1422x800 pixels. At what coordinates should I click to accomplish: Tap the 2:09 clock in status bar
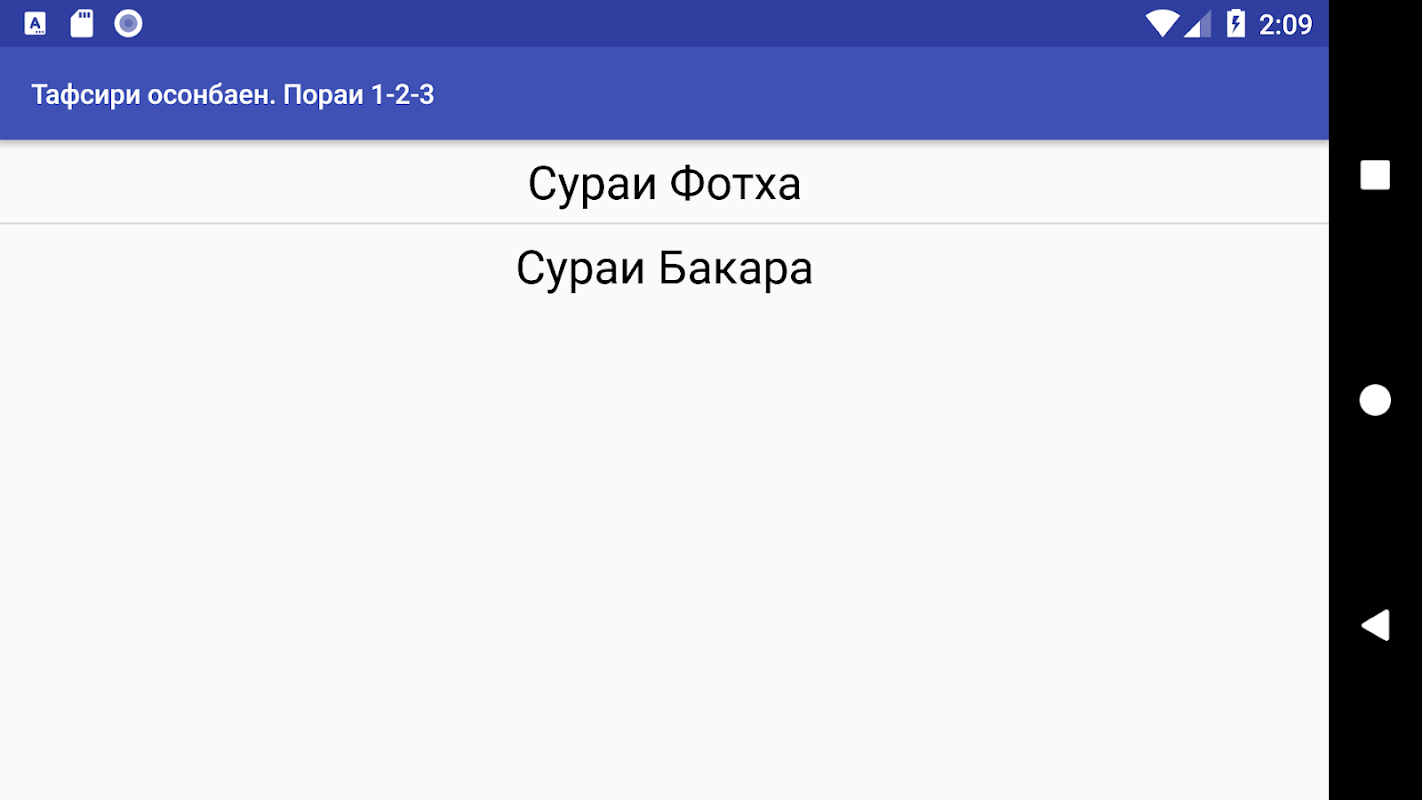(1285, 24)
